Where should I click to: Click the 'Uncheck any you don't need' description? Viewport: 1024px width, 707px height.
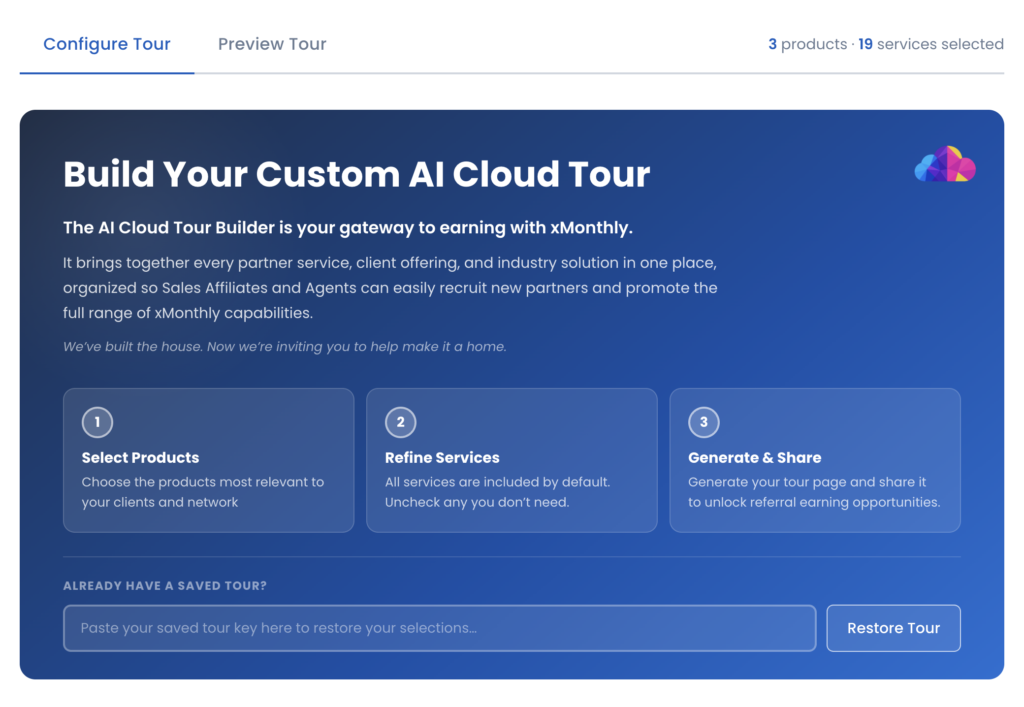(x=477, y=502)
